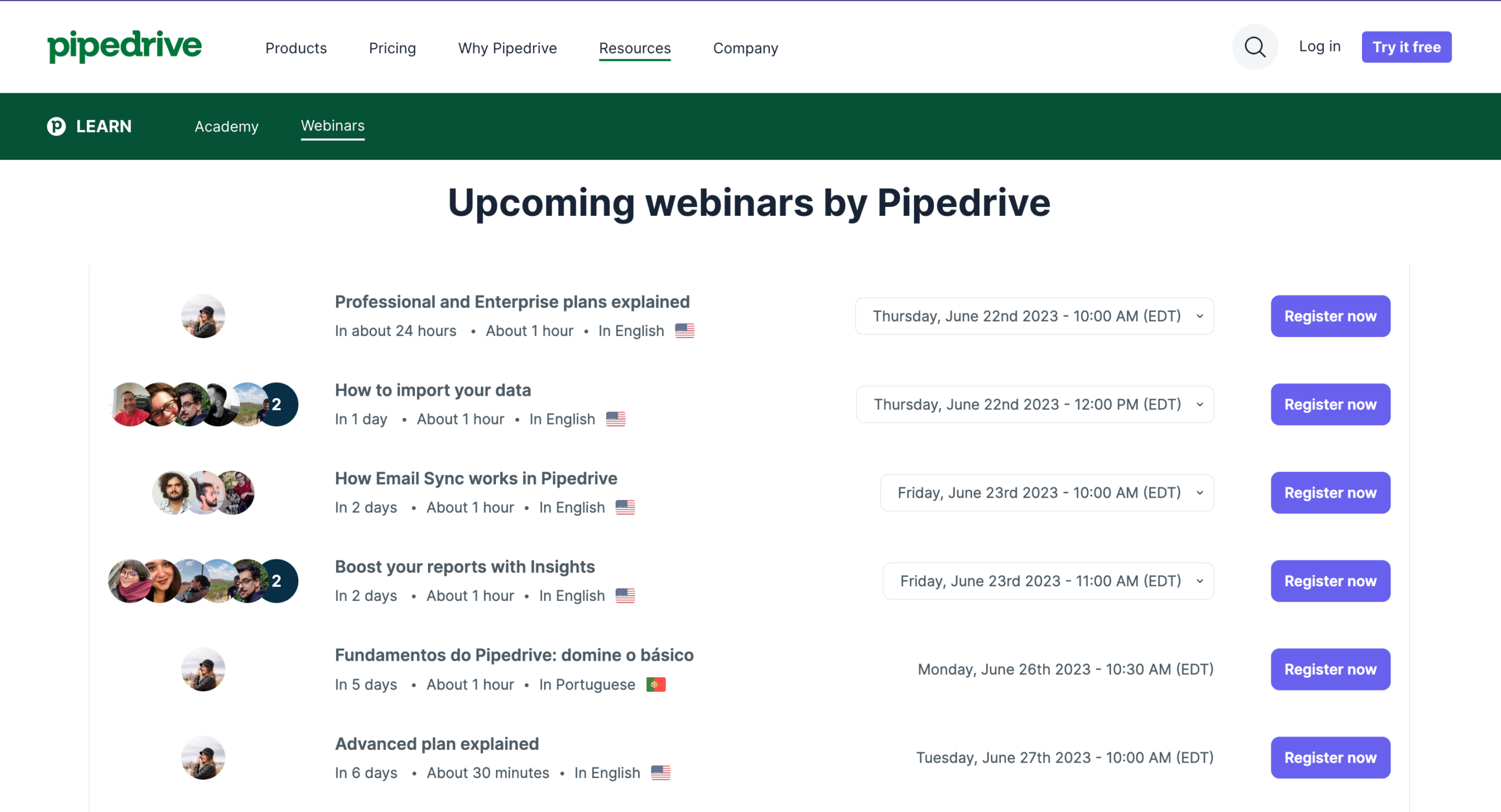Click Register now for Fundamentos do Pipedrive
1501x812 pixels.
pos(1330,669)
